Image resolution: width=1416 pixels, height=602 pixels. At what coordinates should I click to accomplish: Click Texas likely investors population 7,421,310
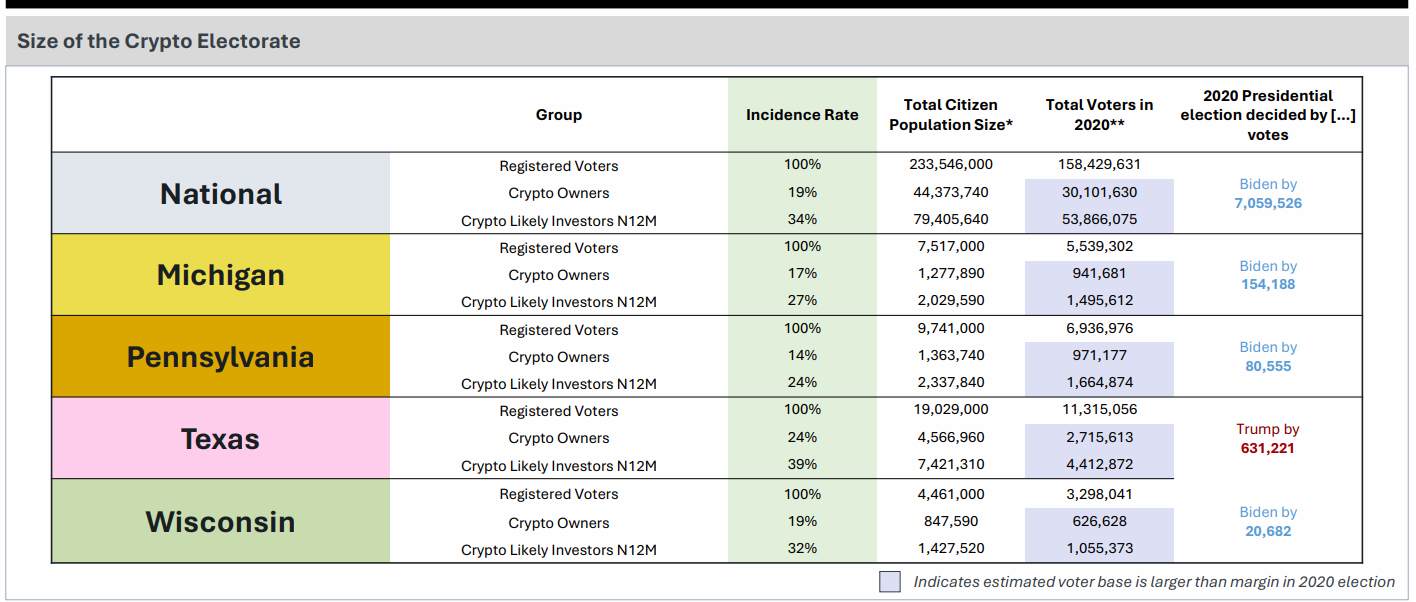coord(951,465)
